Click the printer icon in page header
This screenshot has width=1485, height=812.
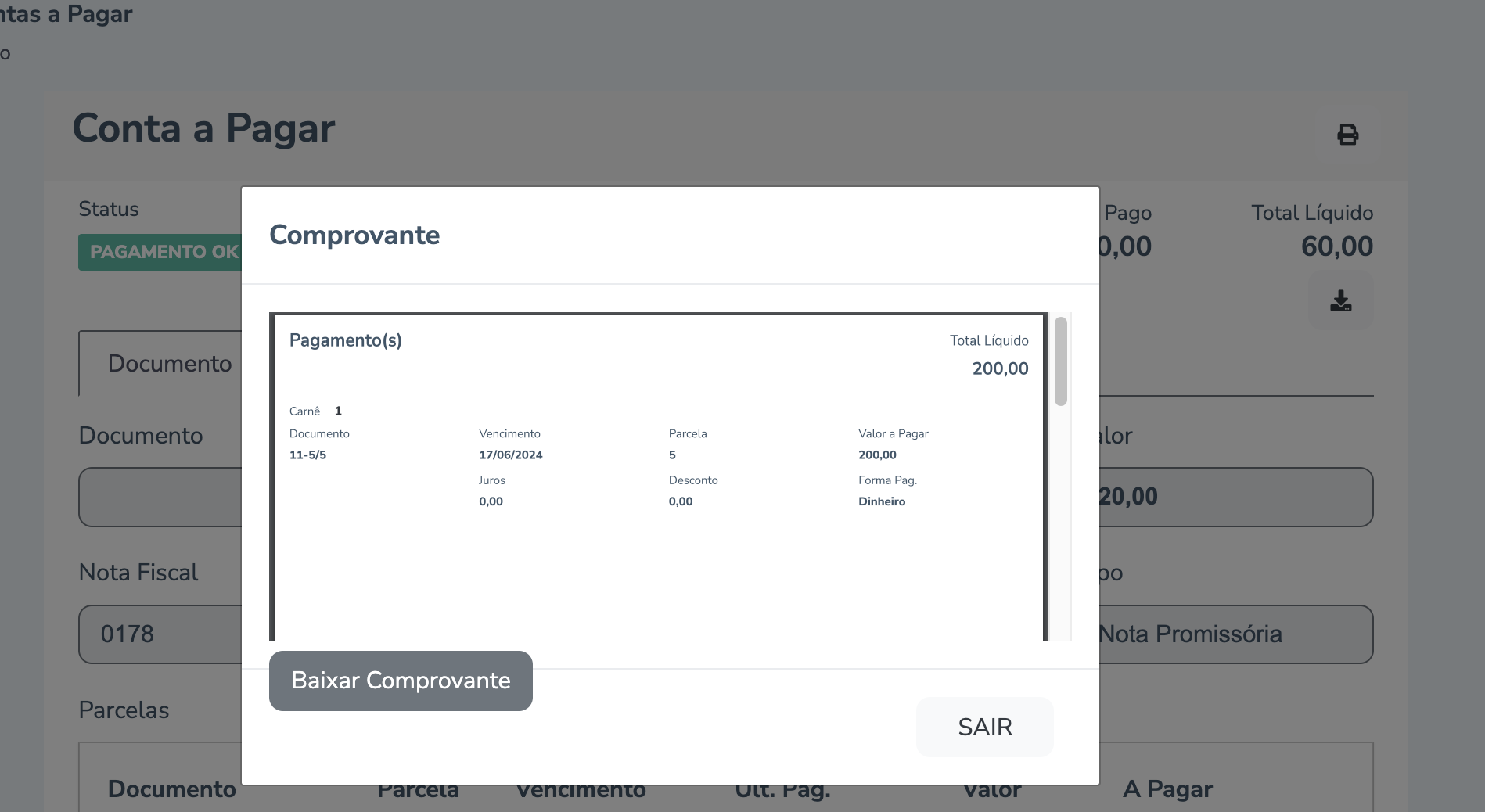point(1347,135)
